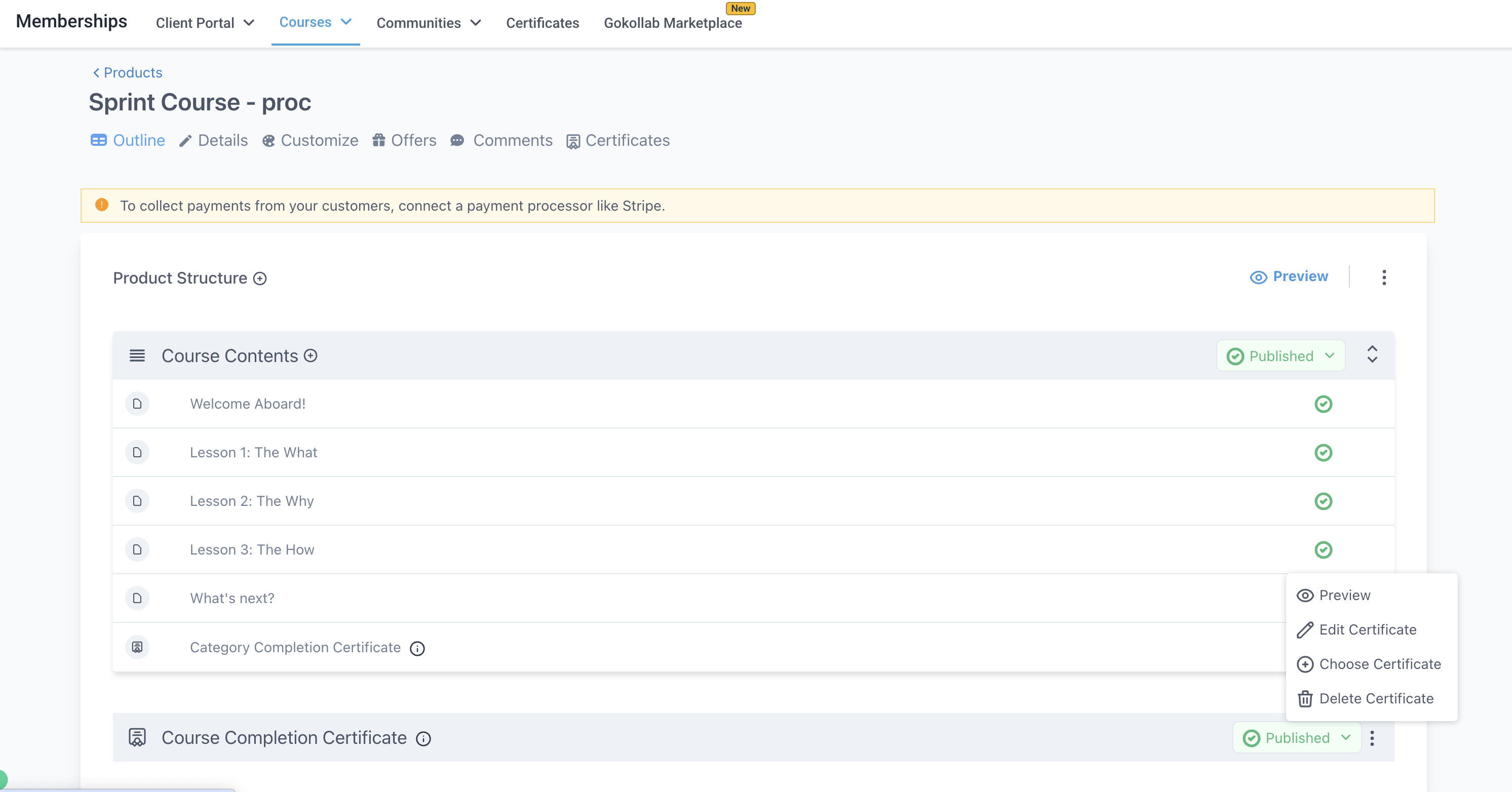This screenshot has width=1512, height=792.
Task: Open the What's next? lesson row
Action: [699, 599]
